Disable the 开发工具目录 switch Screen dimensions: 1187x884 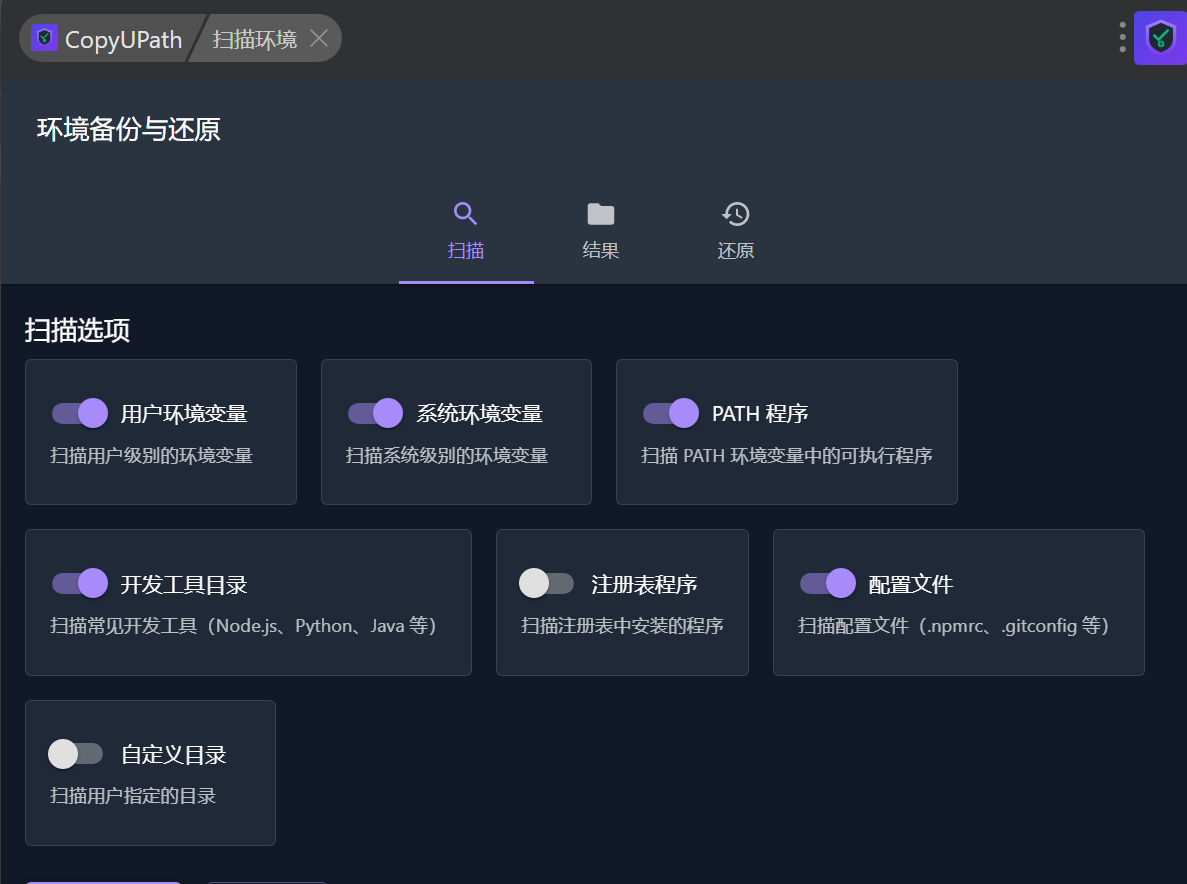point(80,583)
